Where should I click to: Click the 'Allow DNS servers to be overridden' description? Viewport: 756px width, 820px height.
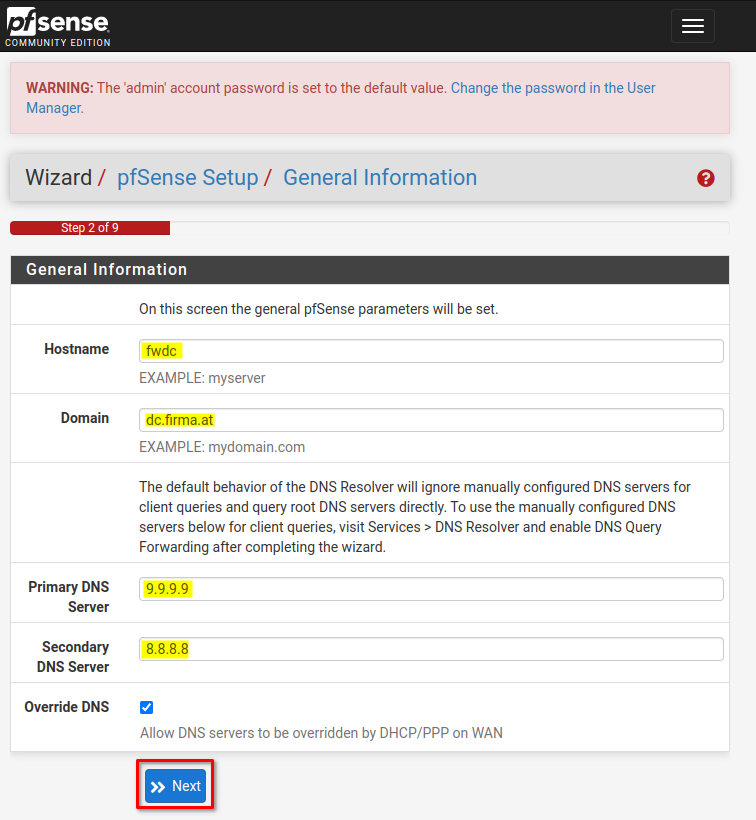tap(321, 733)
